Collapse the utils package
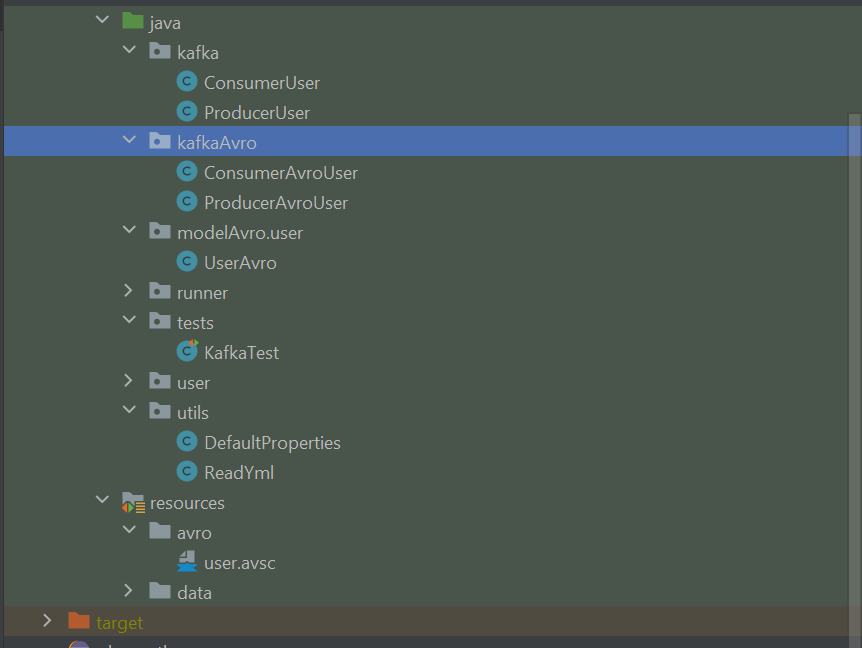This screenshot has height=648, width=862. coord(129,410)
